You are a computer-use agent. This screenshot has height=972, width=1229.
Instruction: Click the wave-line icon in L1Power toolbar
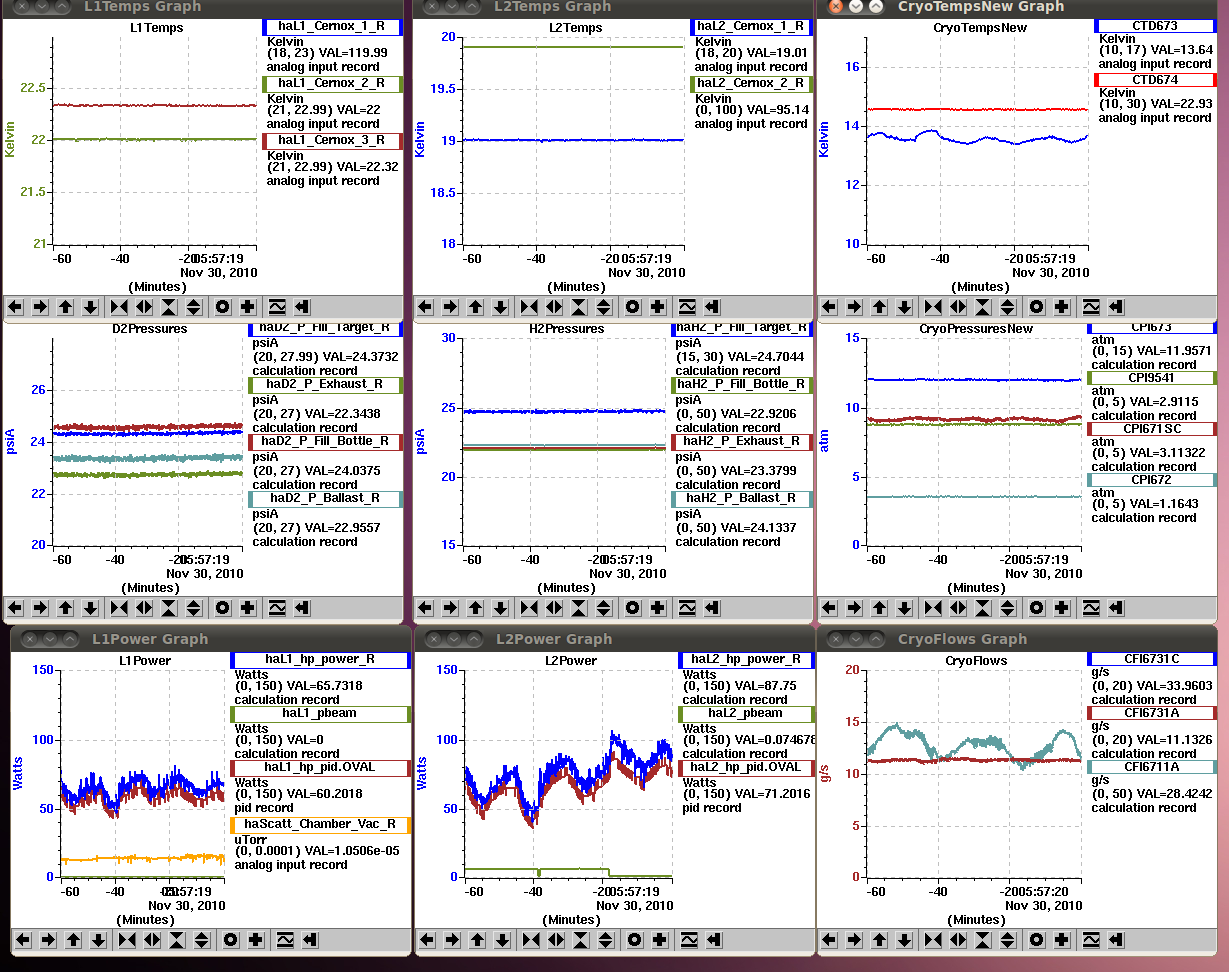[x=286, y=940]
